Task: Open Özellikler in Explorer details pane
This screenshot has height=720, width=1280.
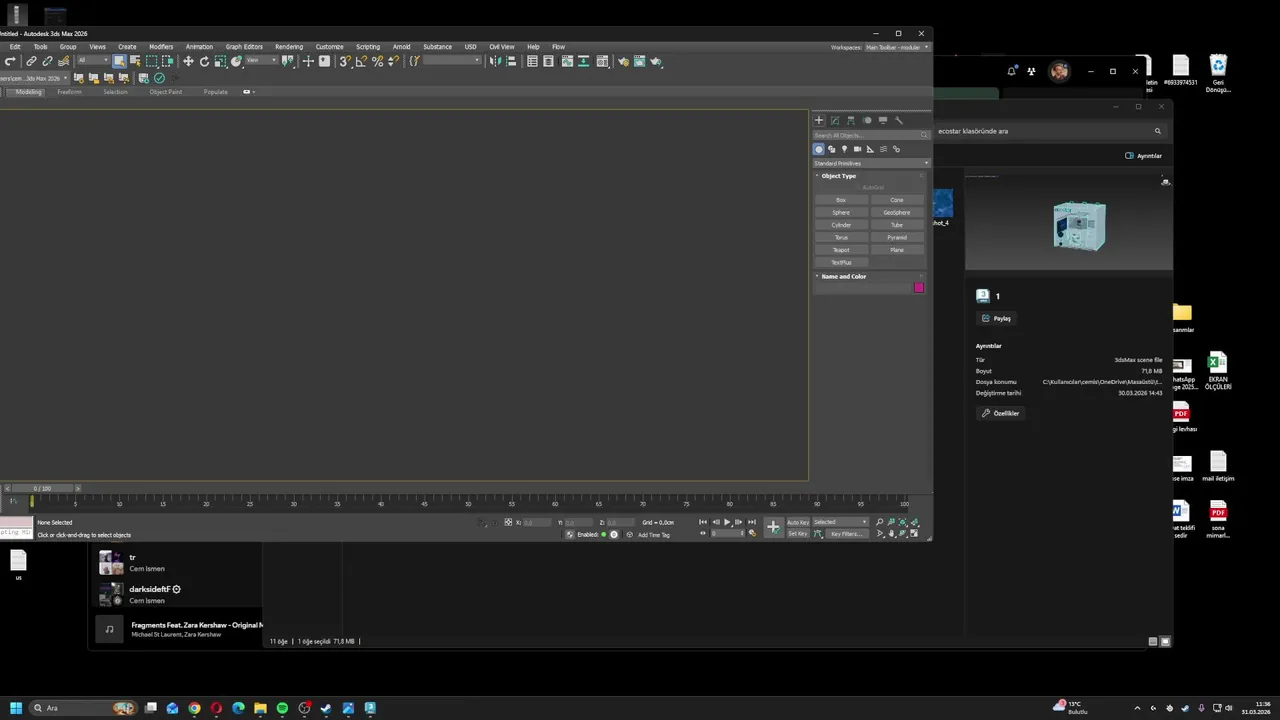Action: (x=1000, y=413)
